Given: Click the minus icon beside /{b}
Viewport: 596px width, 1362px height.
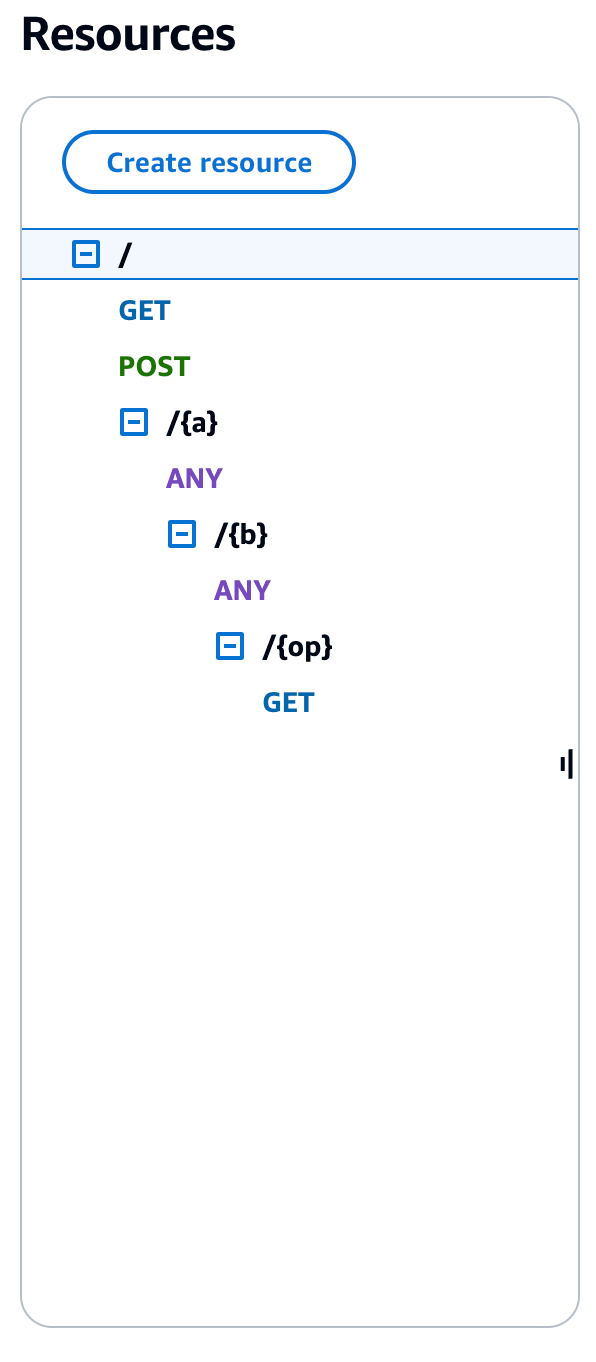Looking at the screenshot, I should click(x=182, y=534).
